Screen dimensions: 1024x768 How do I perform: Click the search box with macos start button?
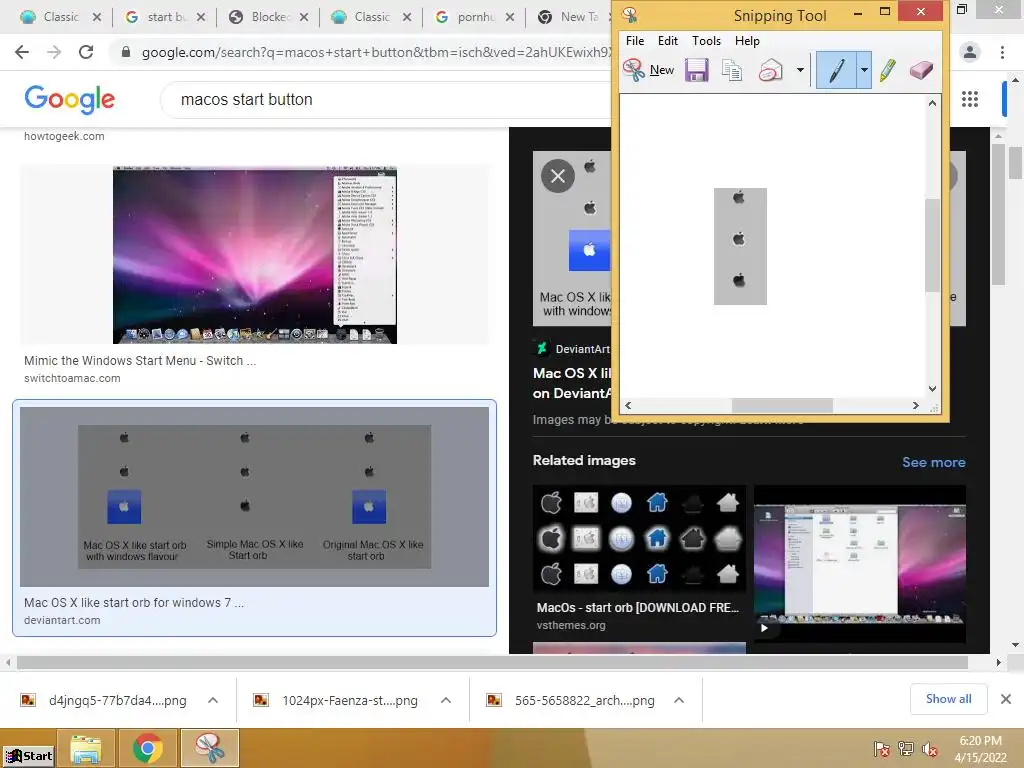[x=385, y=99]
